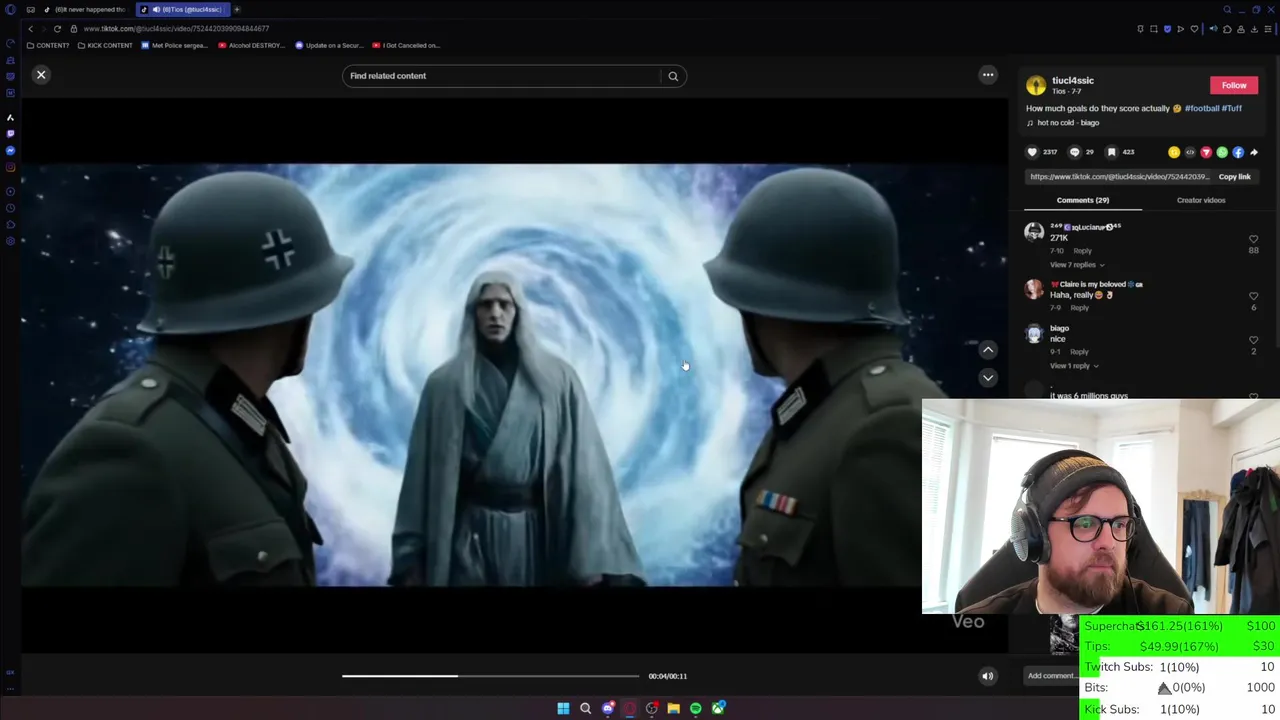This screenshot has width=1280, height=720.
Task: Share via red send-to-friends icon
Action: (1206, 152)
